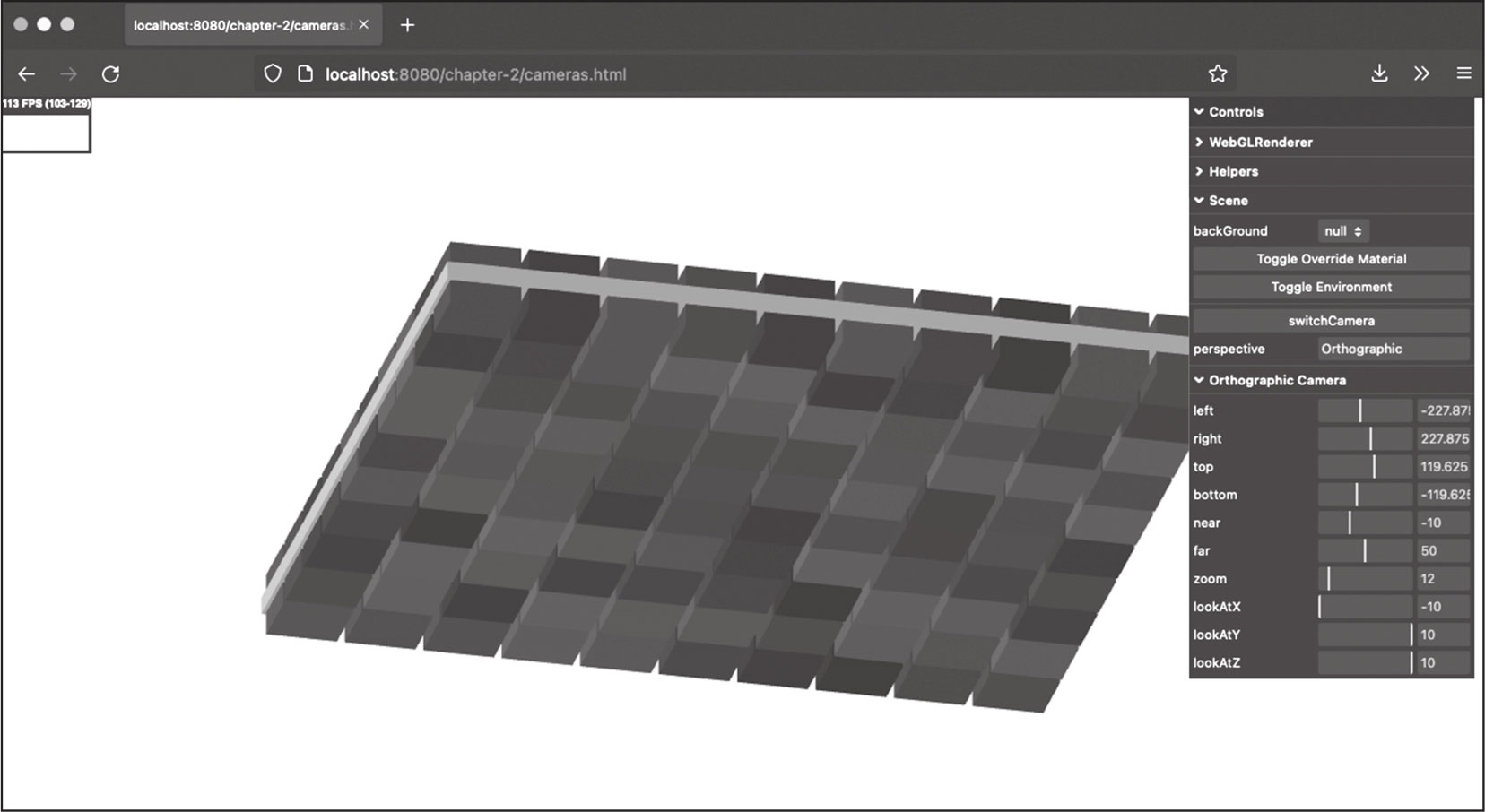Reload the page with refresh icon

coord(110,74)
